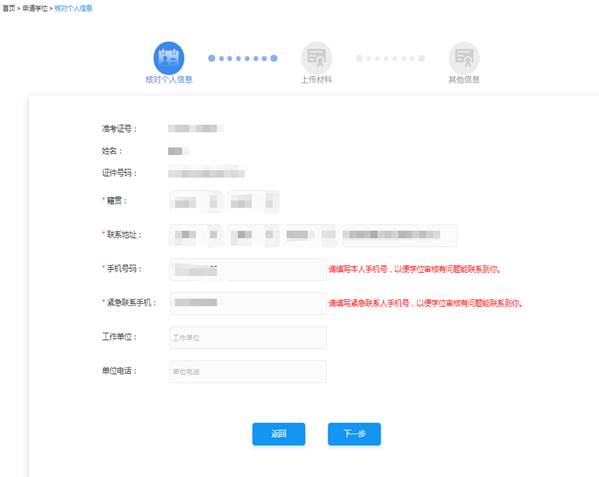This screenshot has height=477, width=599.
Task: Open the second 联系地址 city dropdown
Action: click(254, 235)
